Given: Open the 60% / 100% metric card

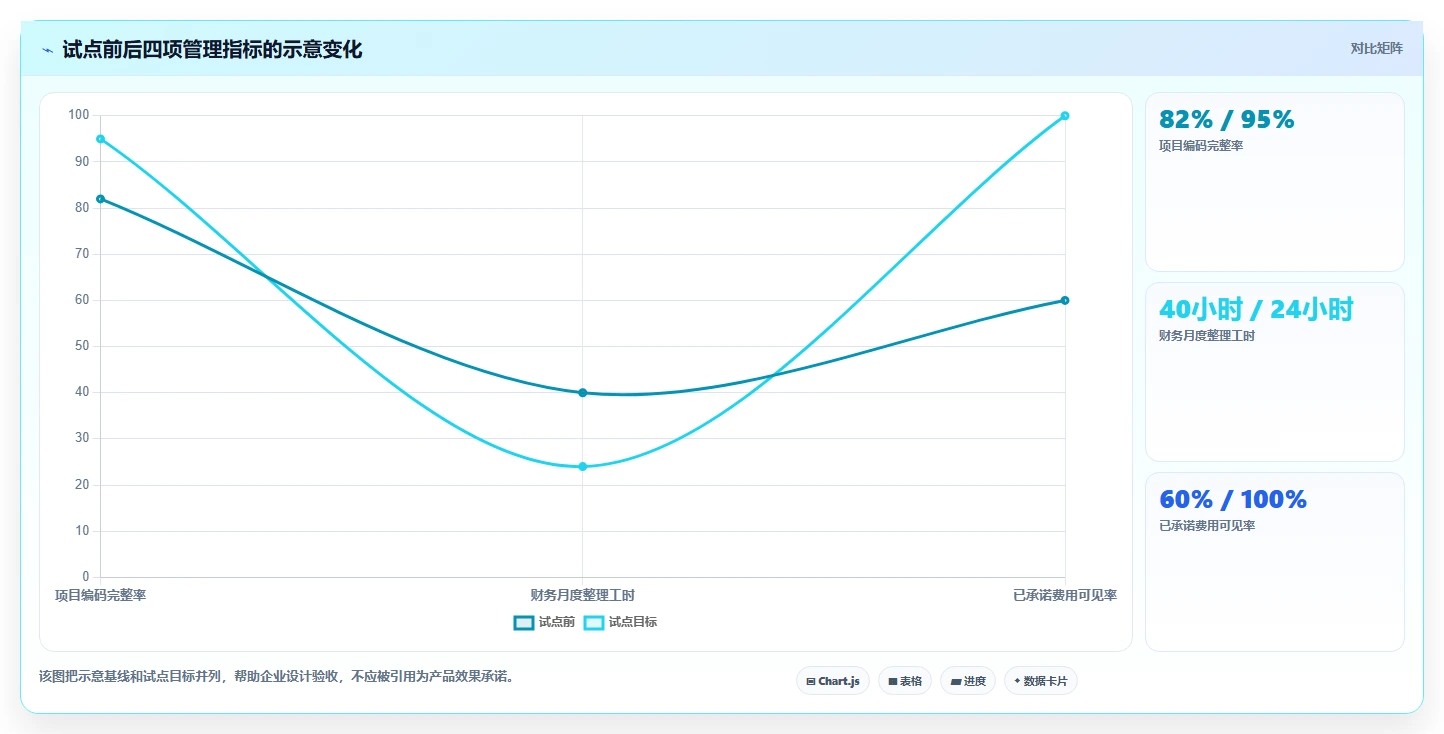Looking at the screenshot, I should pyautogui.click(x=1275, y=562).
